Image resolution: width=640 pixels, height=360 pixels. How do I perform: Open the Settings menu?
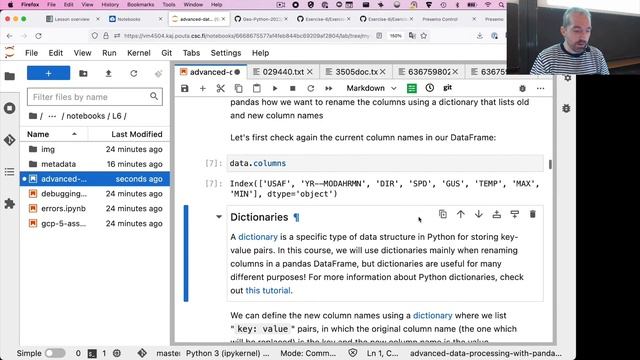[226, 53]
